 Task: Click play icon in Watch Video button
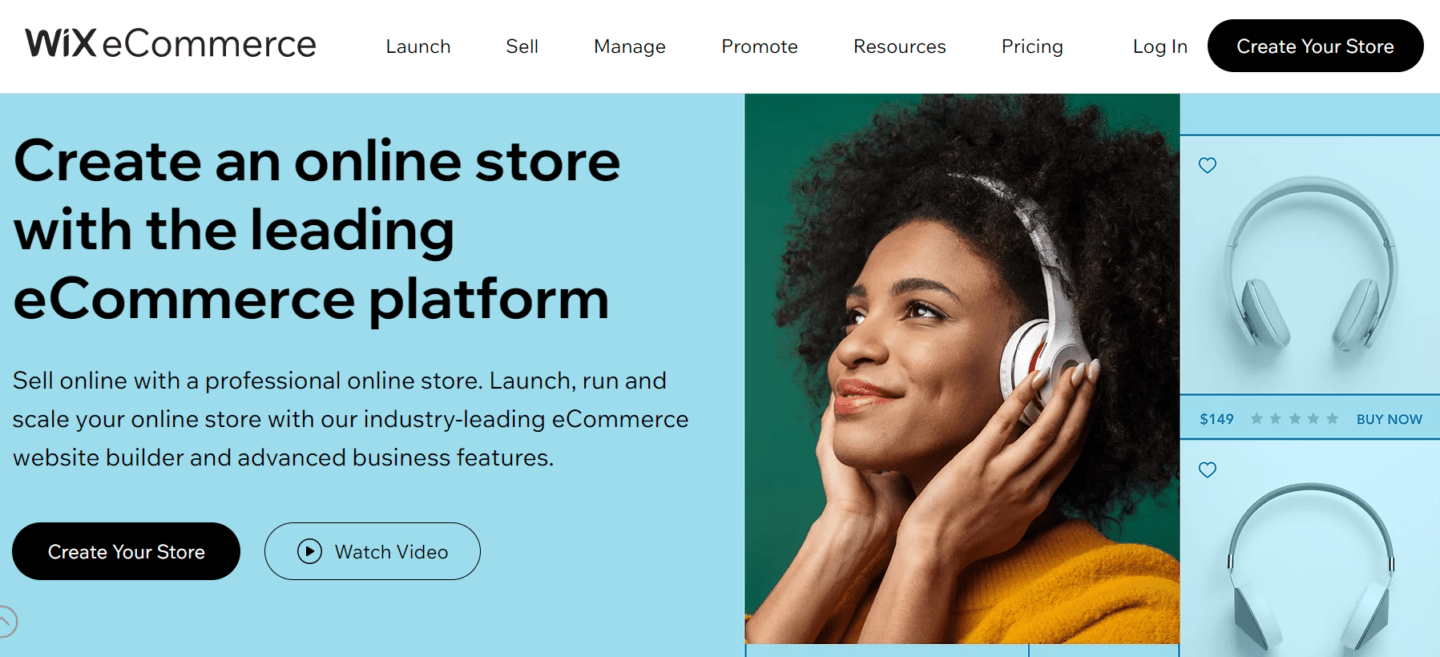[x=310, y=551]
